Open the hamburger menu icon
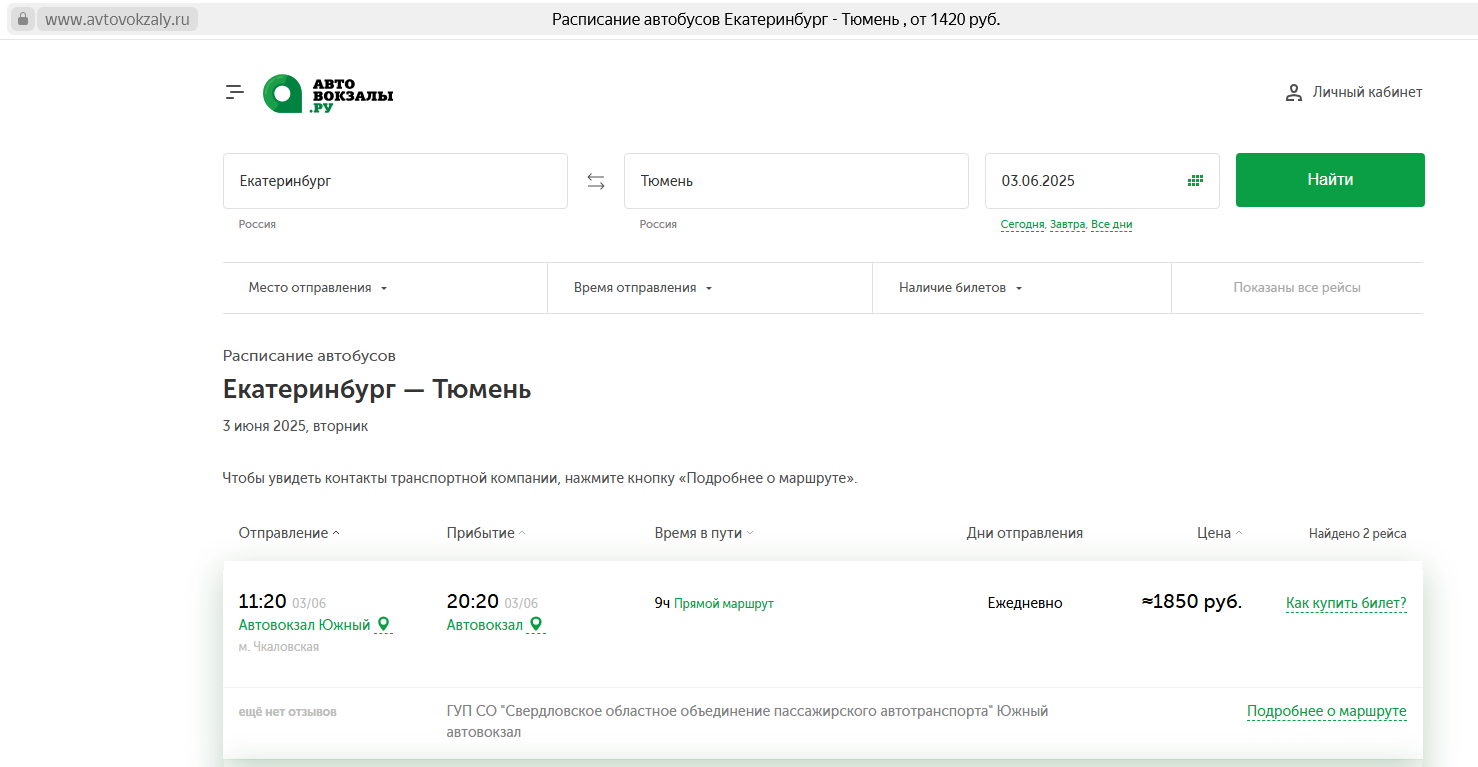1478x767 pixels. pos(235,92)
